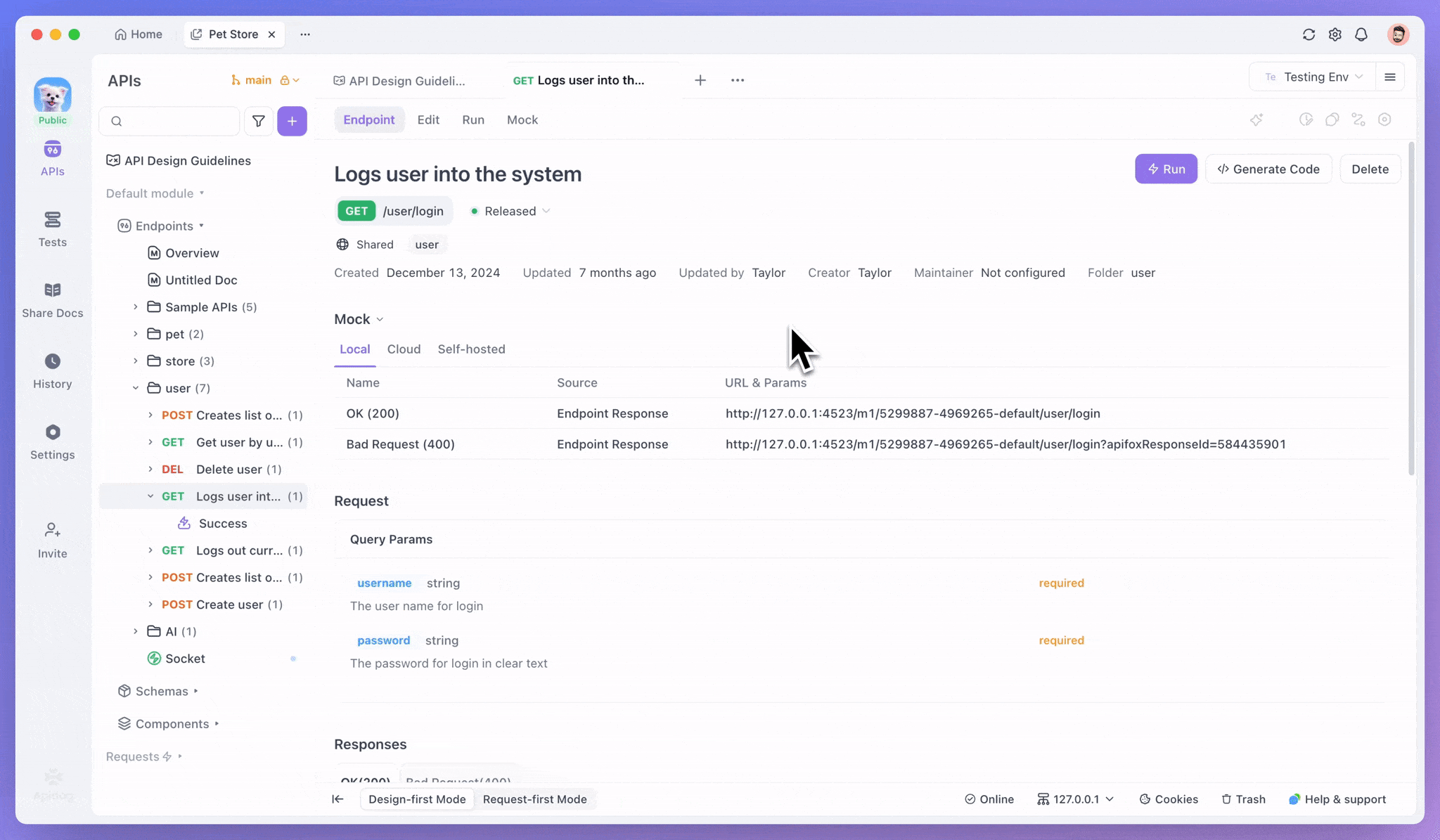Click the history clock toolbar icon
Viewport: 1440px width, 840px height.
pos(1306,119)
